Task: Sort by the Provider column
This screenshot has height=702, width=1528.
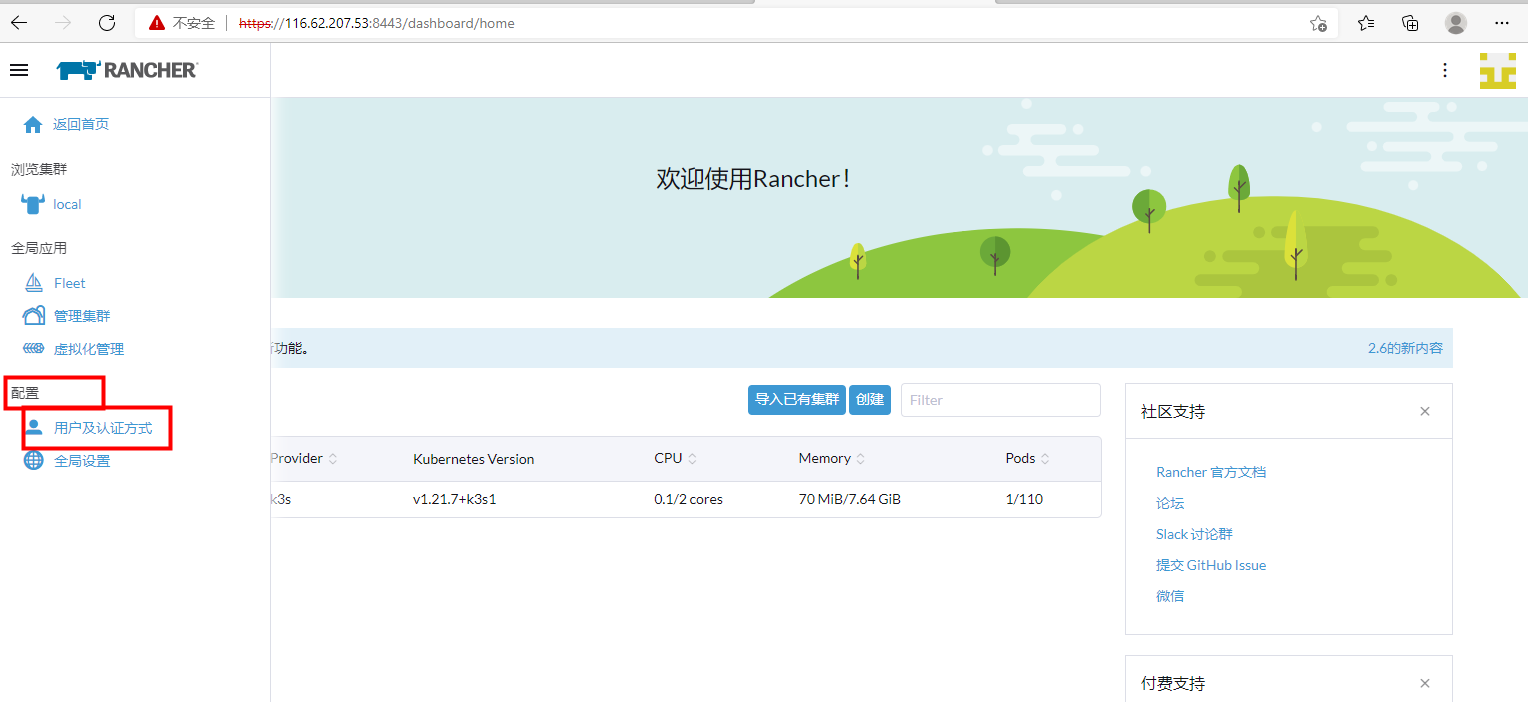Action: [x=304, y=458]
